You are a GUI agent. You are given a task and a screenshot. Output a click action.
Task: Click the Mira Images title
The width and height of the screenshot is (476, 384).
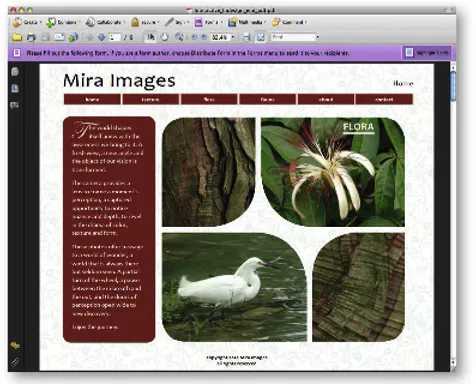coord(119,81)
